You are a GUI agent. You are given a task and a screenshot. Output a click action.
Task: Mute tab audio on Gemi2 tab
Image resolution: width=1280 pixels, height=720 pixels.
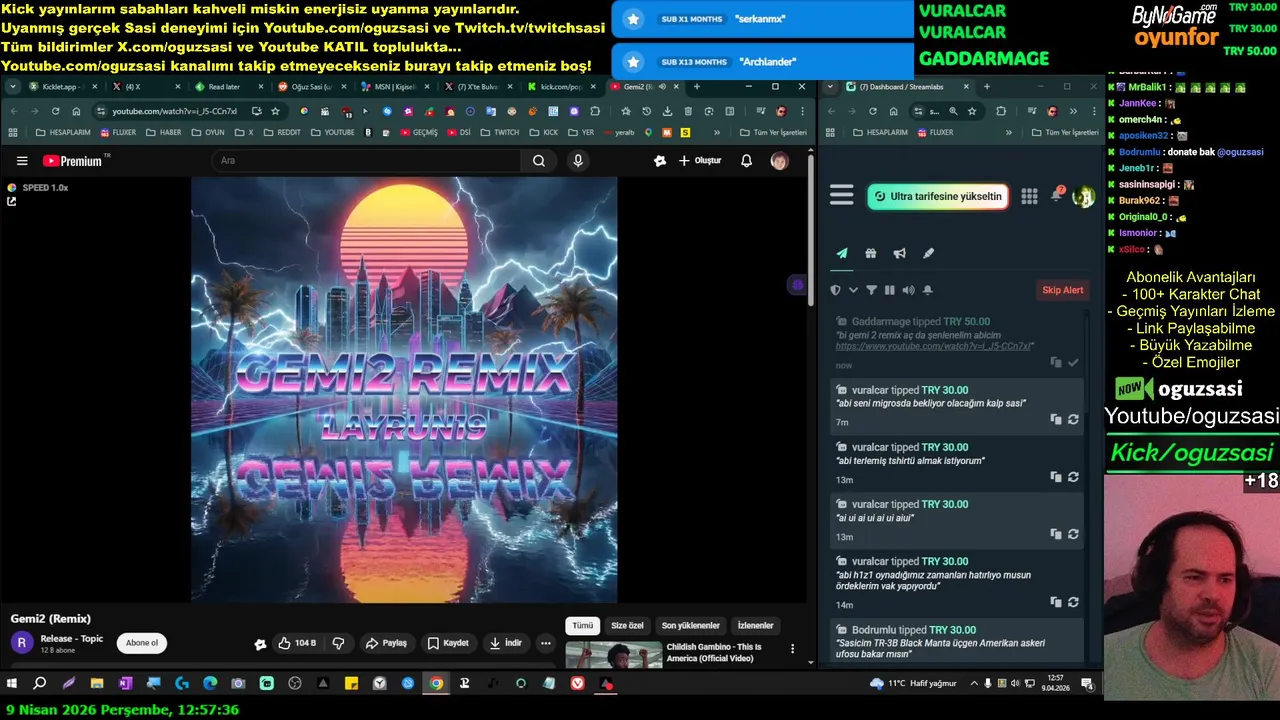[x=661, y=87]
